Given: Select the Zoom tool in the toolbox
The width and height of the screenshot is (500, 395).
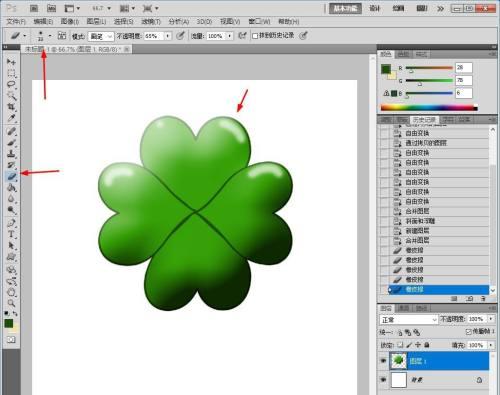Looking at the screenshot, I should [11, 303].
